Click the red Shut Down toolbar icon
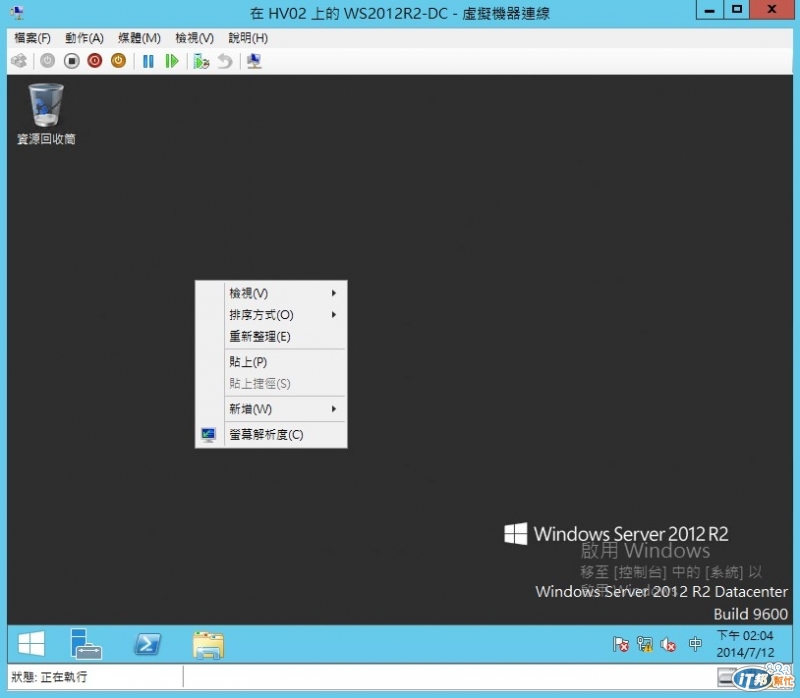Image resolution: width=800 pixels, height=698 pixels. click(x=95, y=61)
